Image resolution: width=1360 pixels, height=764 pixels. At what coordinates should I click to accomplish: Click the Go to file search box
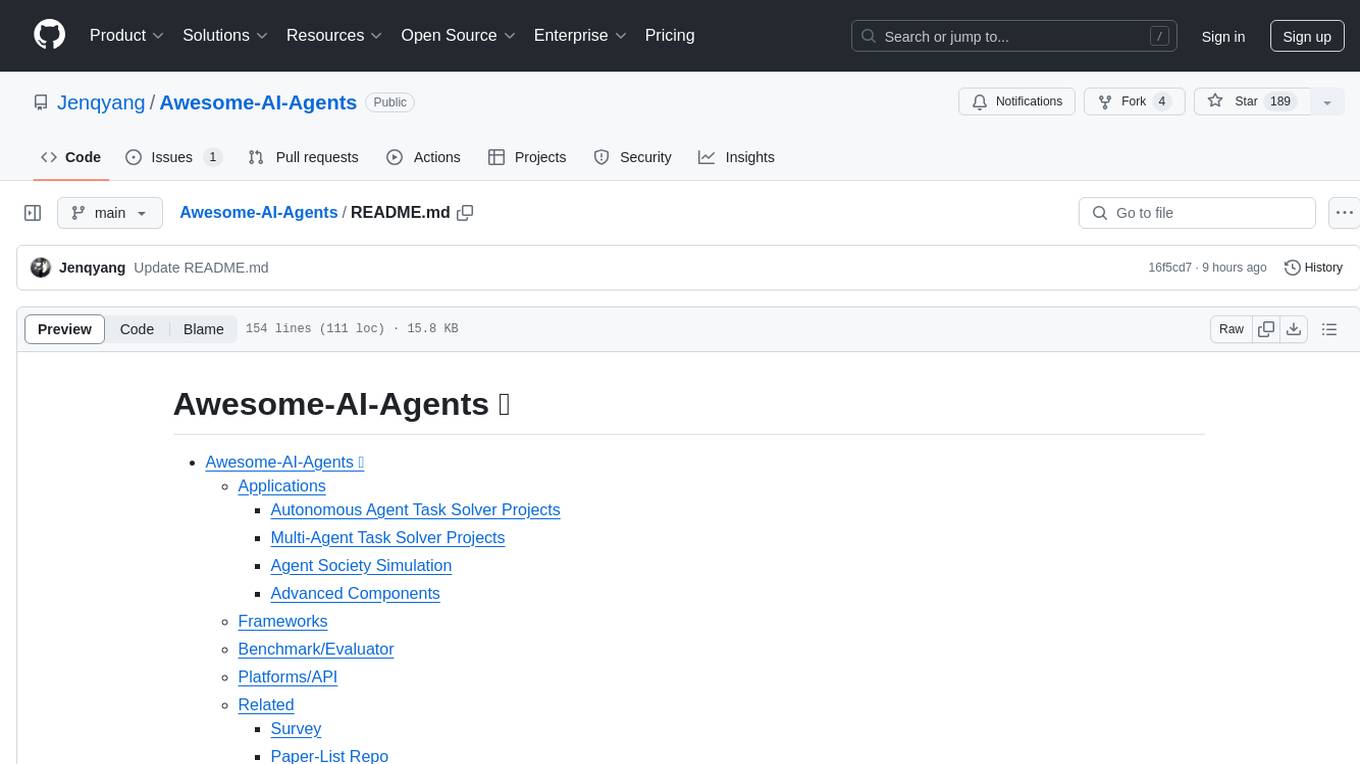[1197, 213]
